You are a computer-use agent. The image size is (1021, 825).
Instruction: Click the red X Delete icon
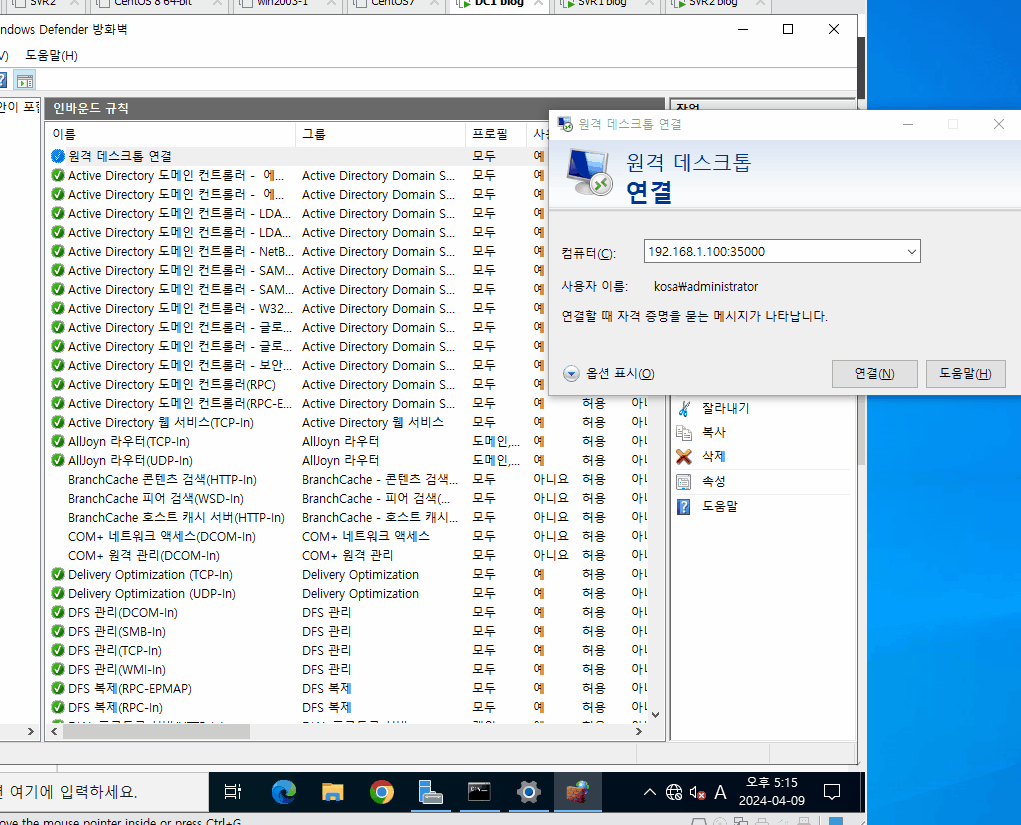684,456
